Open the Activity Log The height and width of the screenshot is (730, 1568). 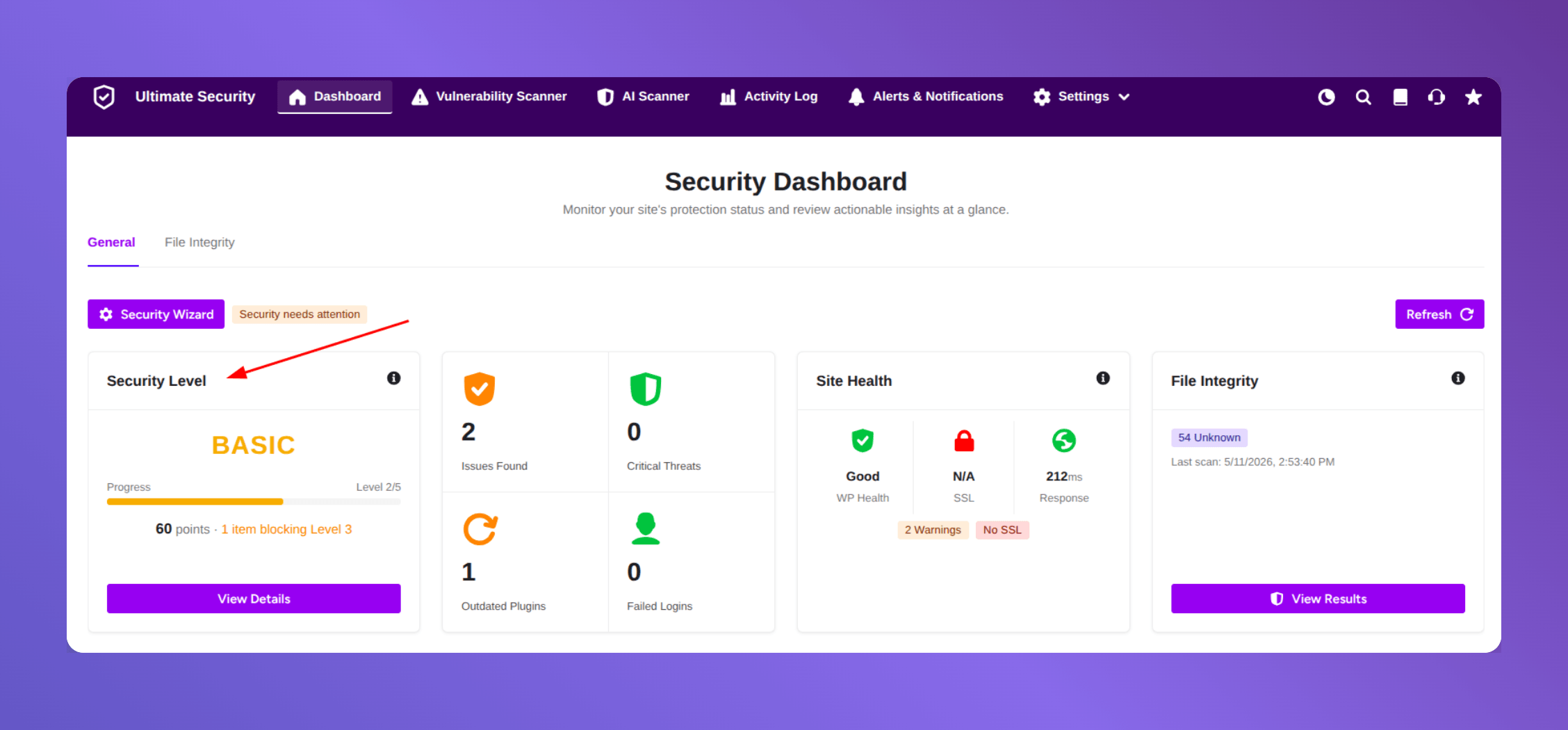[x=769, y=97]
